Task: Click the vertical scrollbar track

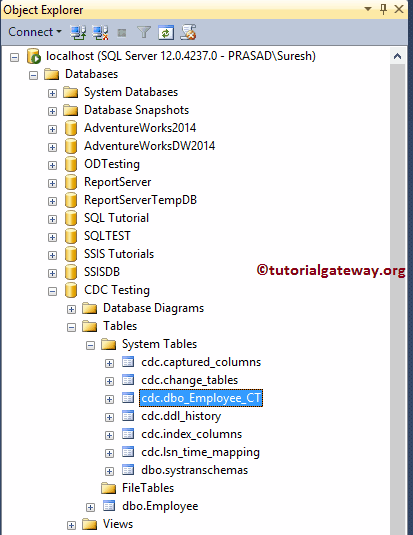Action: coord(397,299)
